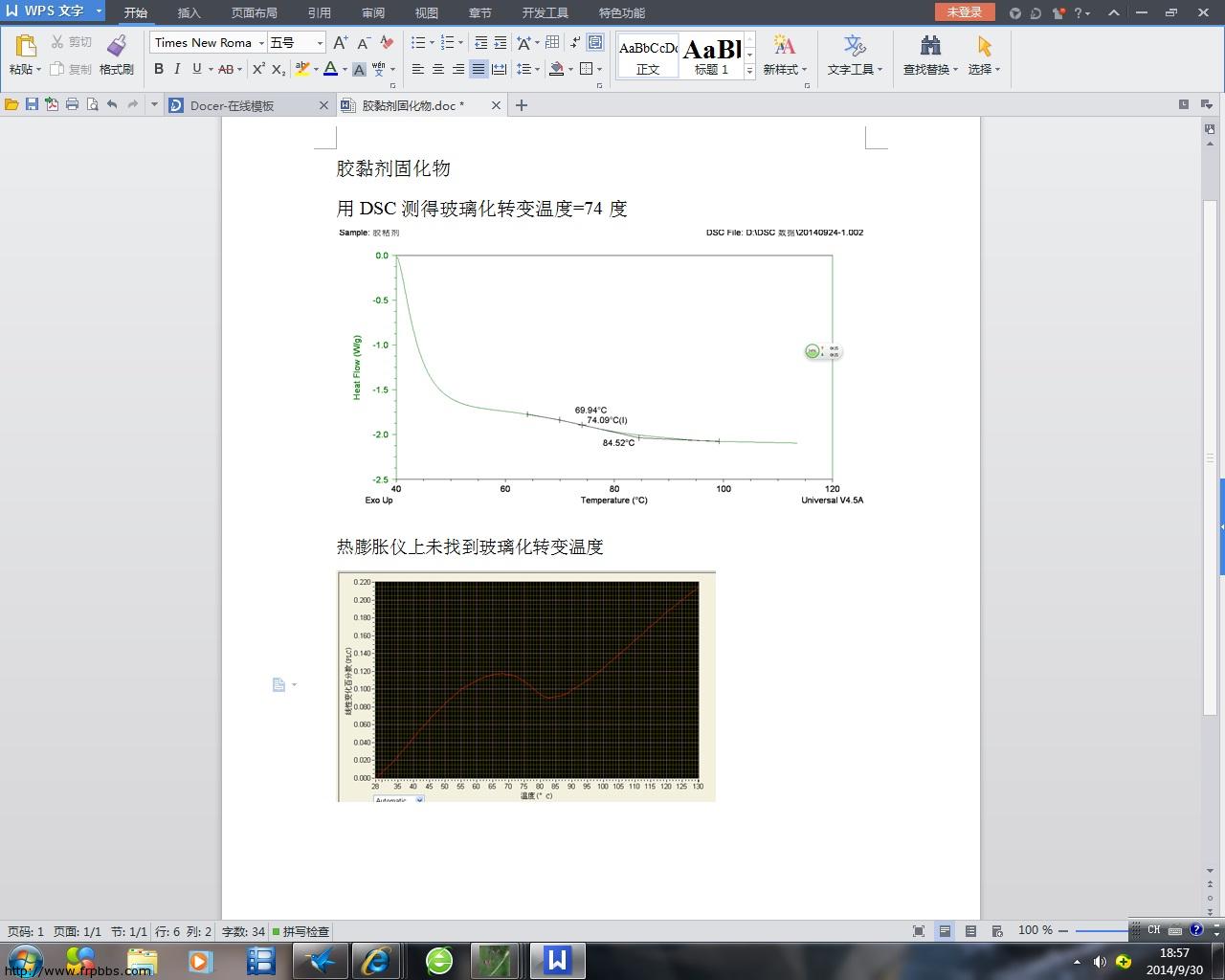The image size is (1225, 980).
Task: Click the Format Painter (格式刷) brush icon
Action: [117, 46]
